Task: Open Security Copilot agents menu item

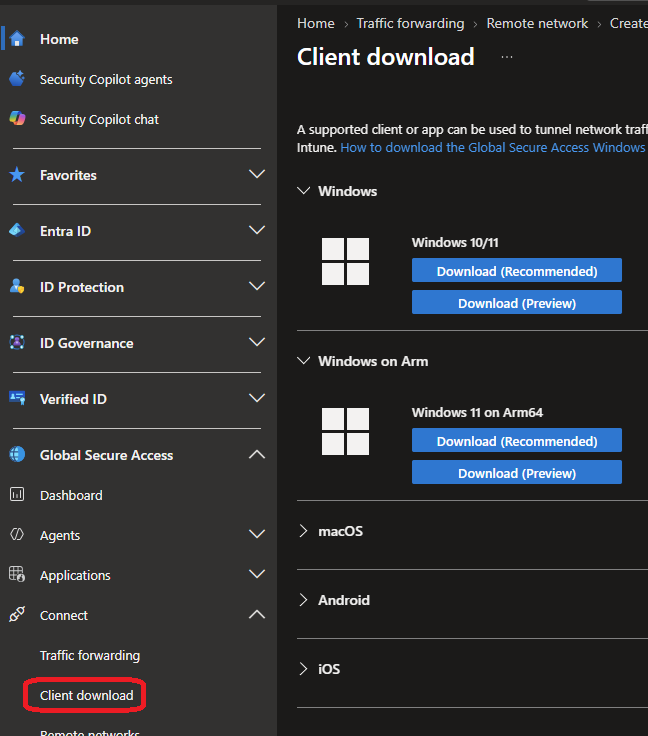Action: point(106,80)
